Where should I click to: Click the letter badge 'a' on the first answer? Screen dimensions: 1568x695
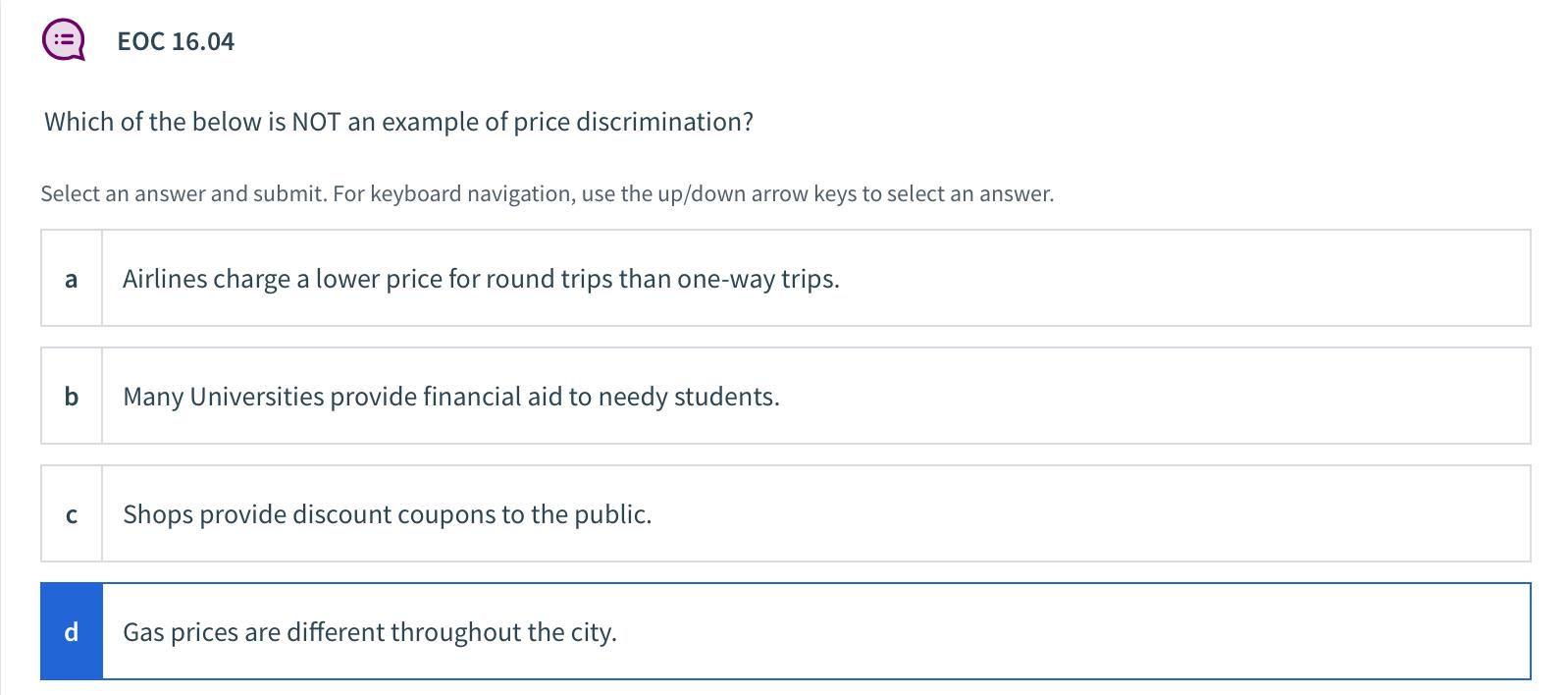point(70,278)
